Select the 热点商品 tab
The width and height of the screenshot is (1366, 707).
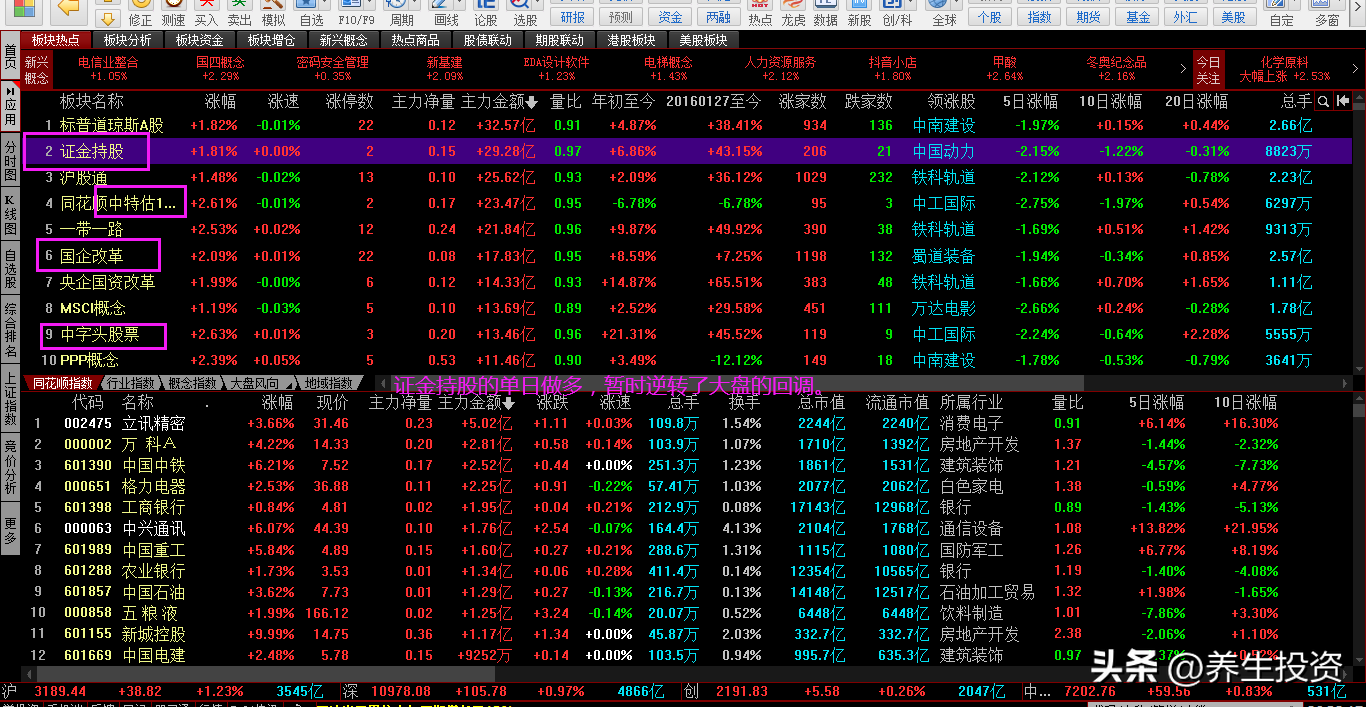pyautogui.click(x=415, y=40)
